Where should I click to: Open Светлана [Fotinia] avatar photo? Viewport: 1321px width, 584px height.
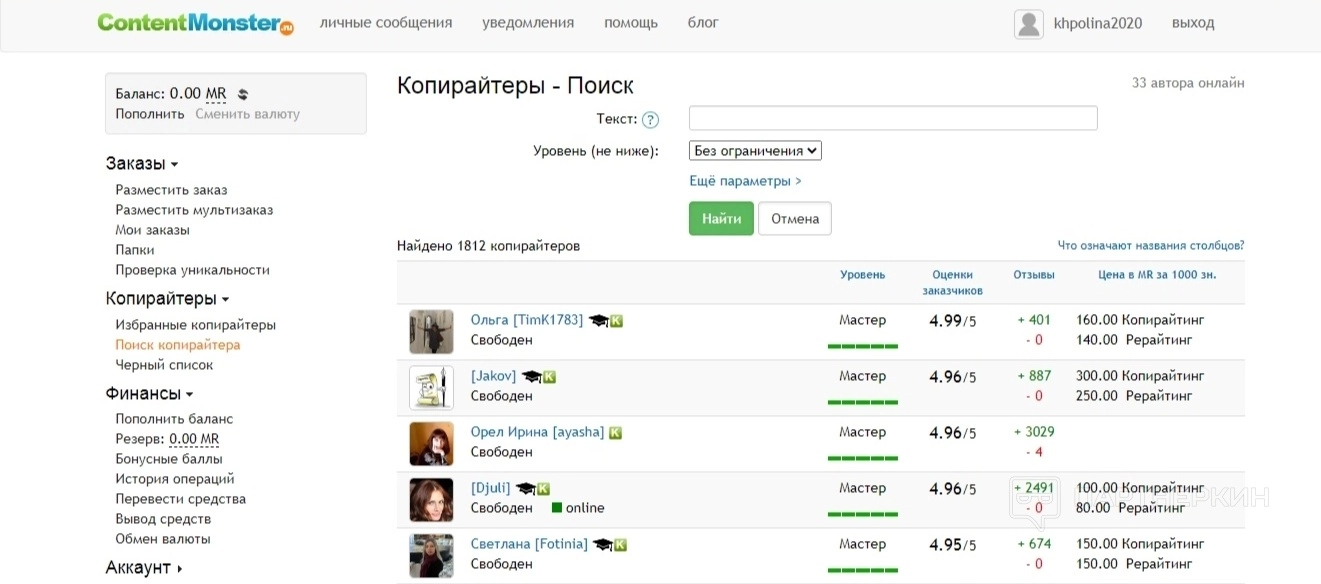pyautogui.click(x=431, y=556)
